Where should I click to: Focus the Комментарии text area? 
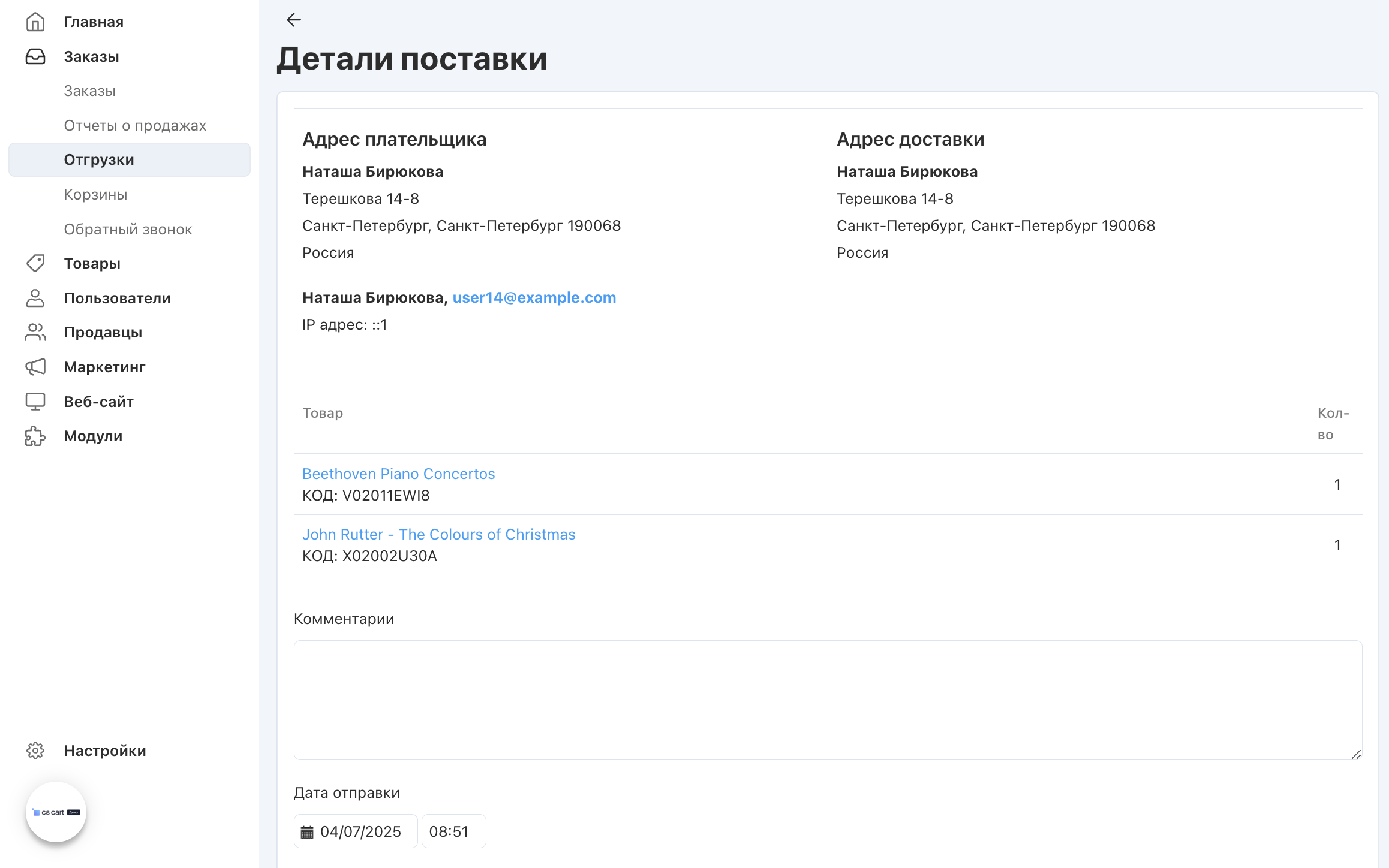pyautogui.click(x=828, y=700)
